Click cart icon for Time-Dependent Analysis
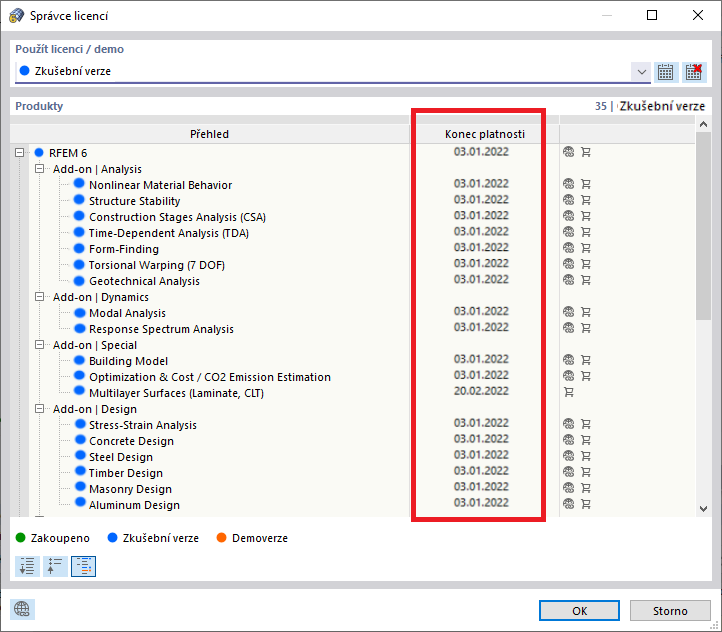This screenshot has width=722, height=632. click(x=586, y=232)
